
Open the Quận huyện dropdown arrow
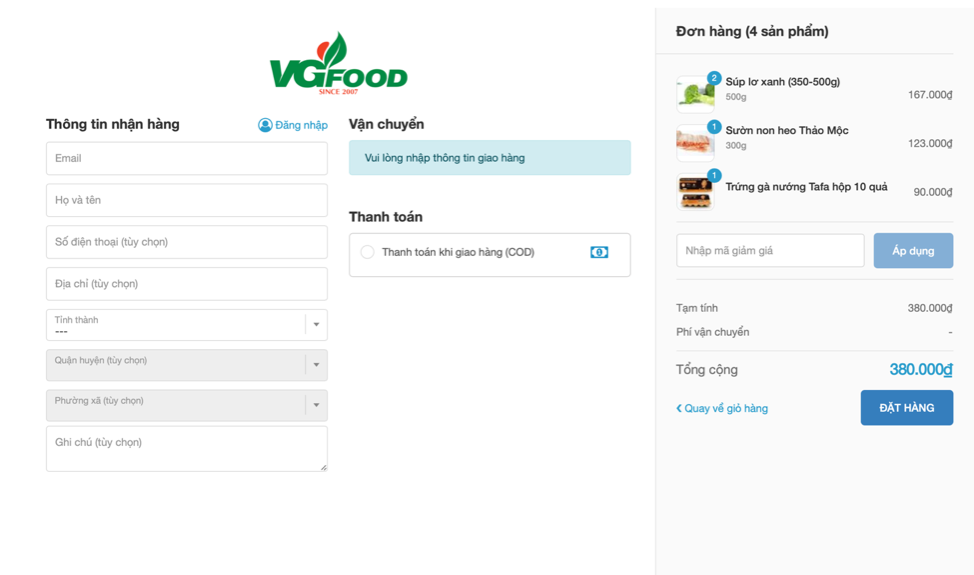[x=316, y=364]
